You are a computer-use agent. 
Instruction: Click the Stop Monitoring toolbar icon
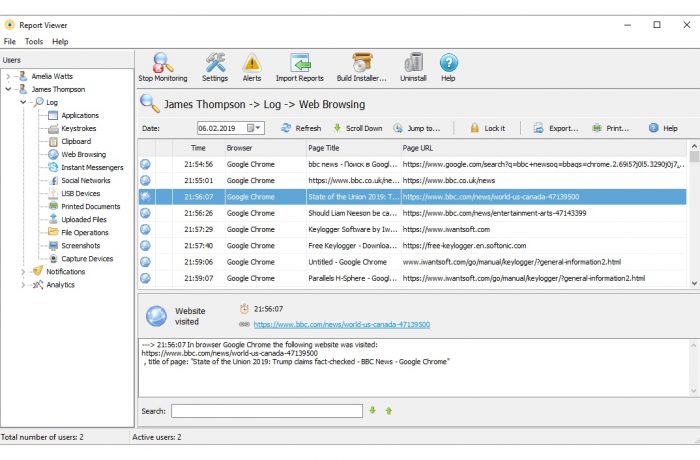[x=162, y=67]
